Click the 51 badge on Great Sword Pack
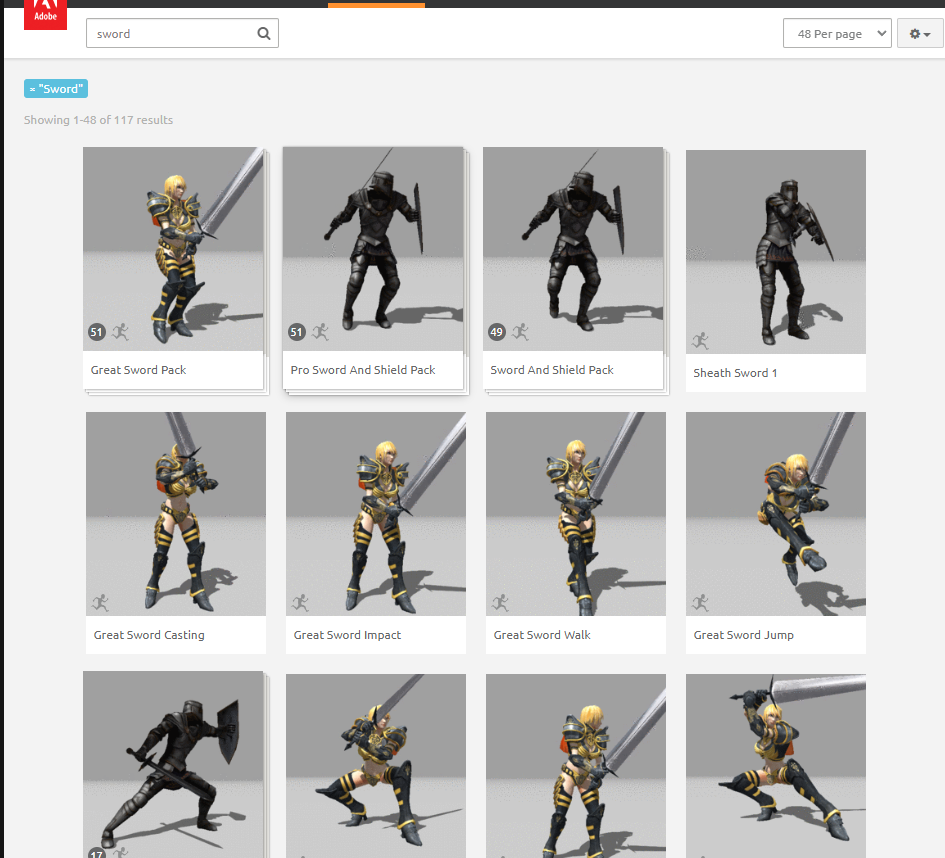The width and height of the screenshot is (945, 858). click(96, 332)
